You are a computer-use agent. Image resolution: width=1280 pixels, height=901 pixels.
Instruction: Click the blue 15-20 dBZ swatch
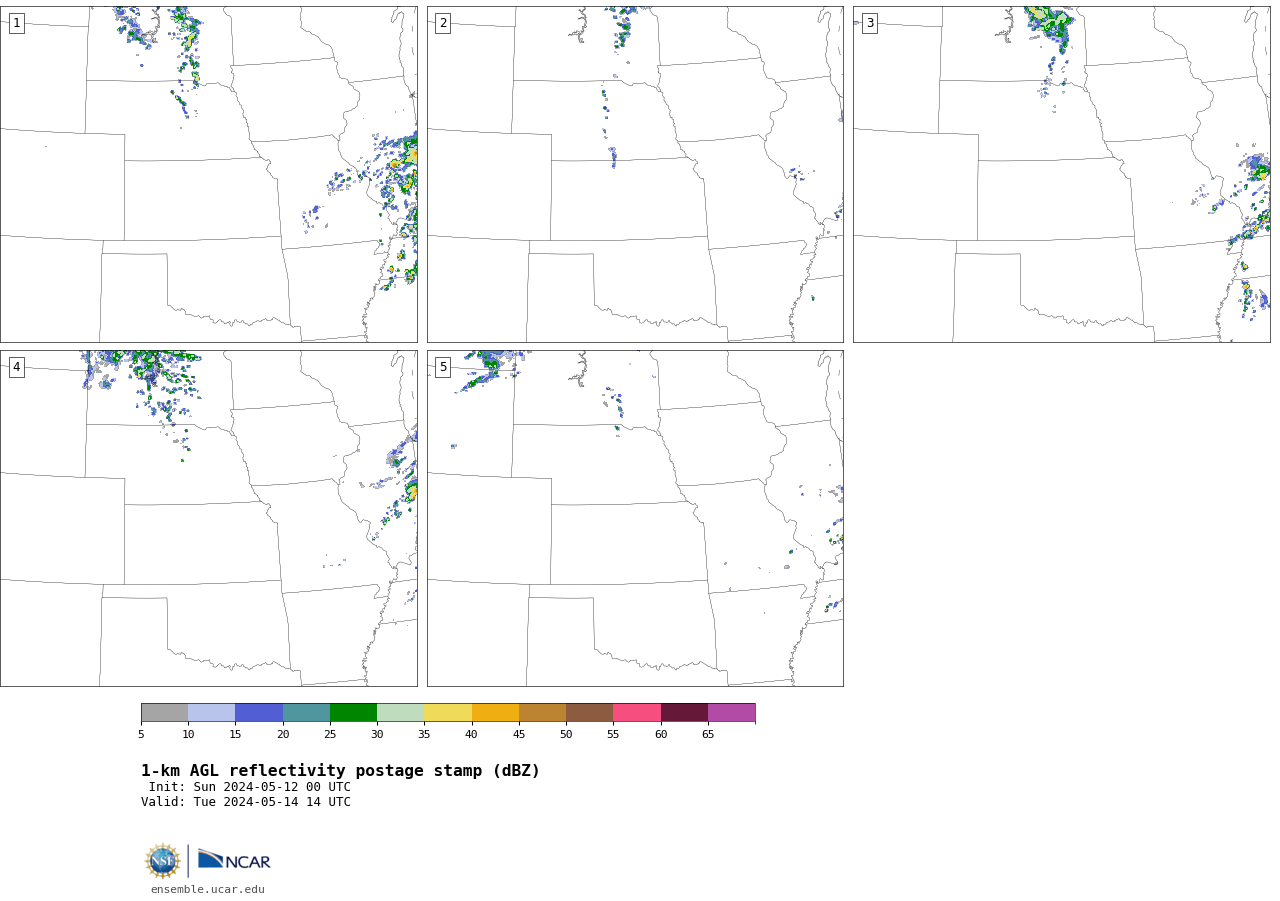pyautogui.click(x=259, y=712)
